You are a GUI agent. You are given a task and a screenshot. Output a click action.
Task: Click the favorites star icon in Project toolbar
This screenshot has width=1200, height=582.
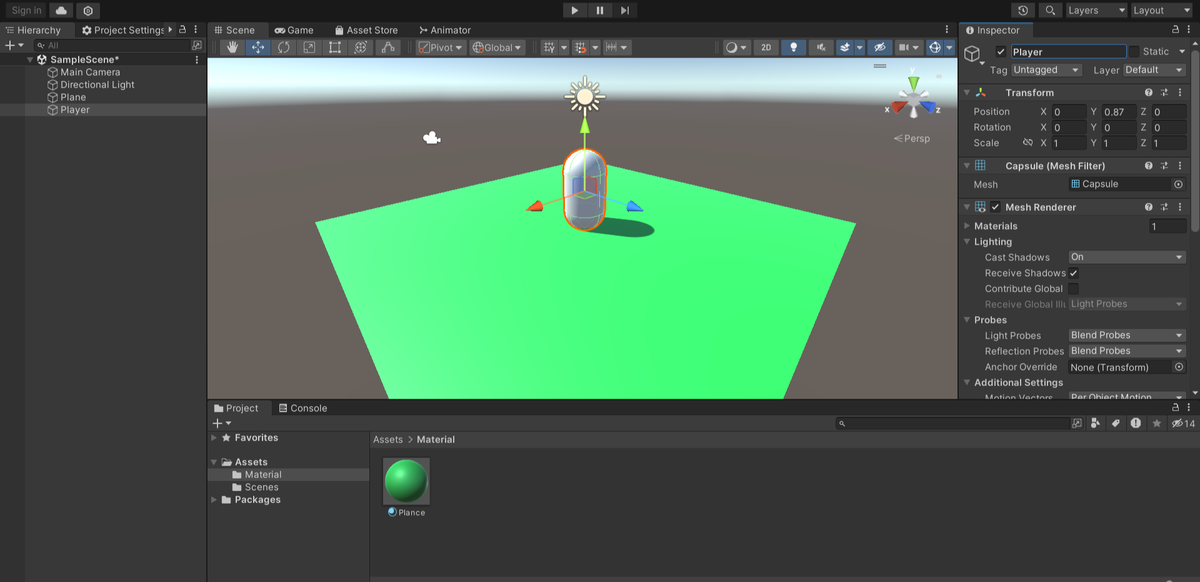[x=1157, y=424]
